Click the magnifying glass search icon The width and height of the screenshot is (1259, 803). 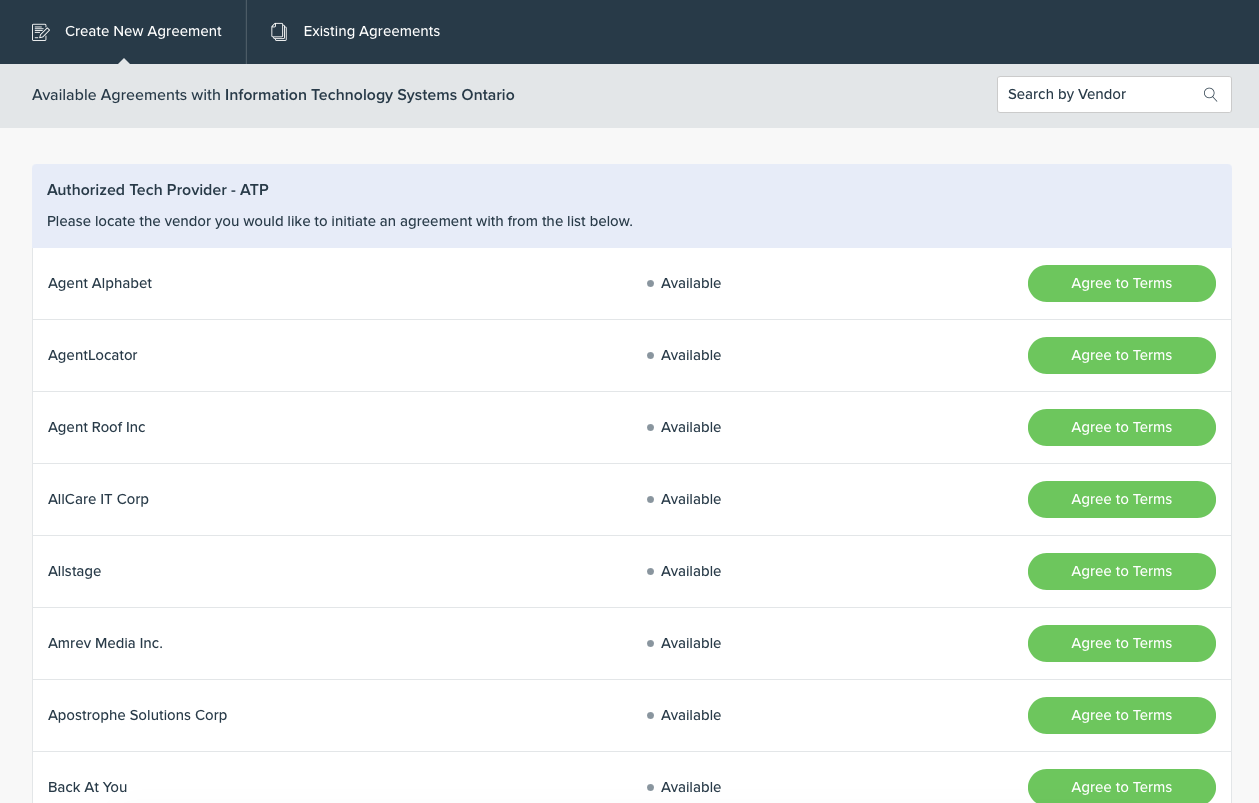[1210, 94]
